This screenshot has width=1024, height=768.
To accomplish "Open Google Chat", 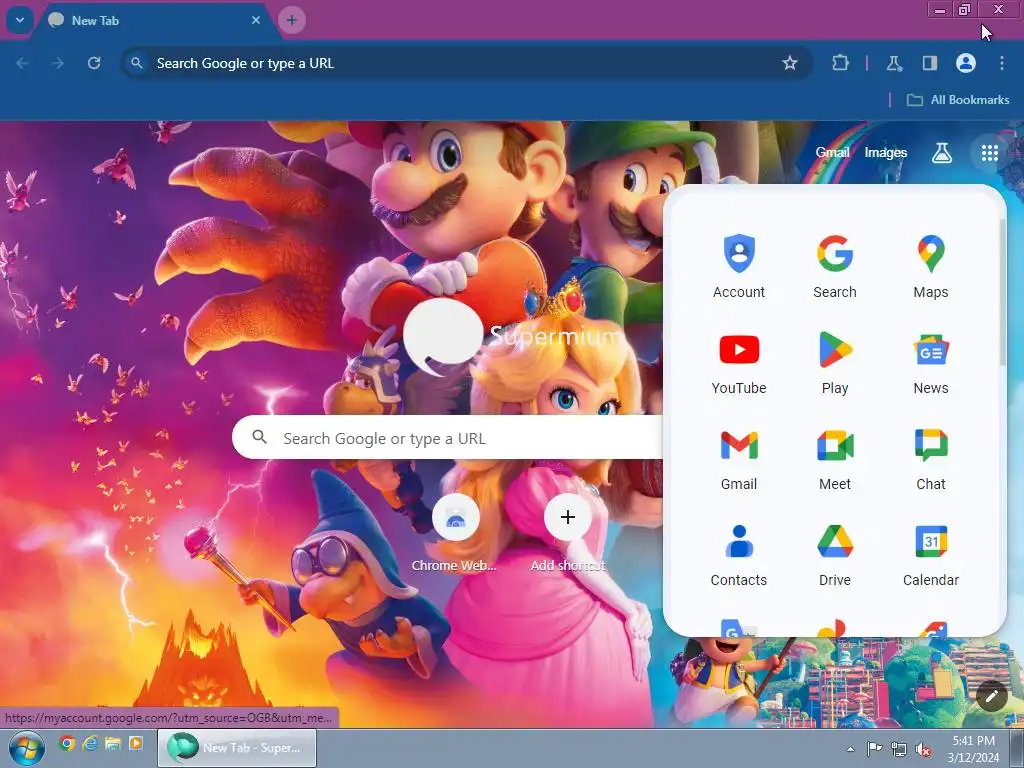I will 931,458.
